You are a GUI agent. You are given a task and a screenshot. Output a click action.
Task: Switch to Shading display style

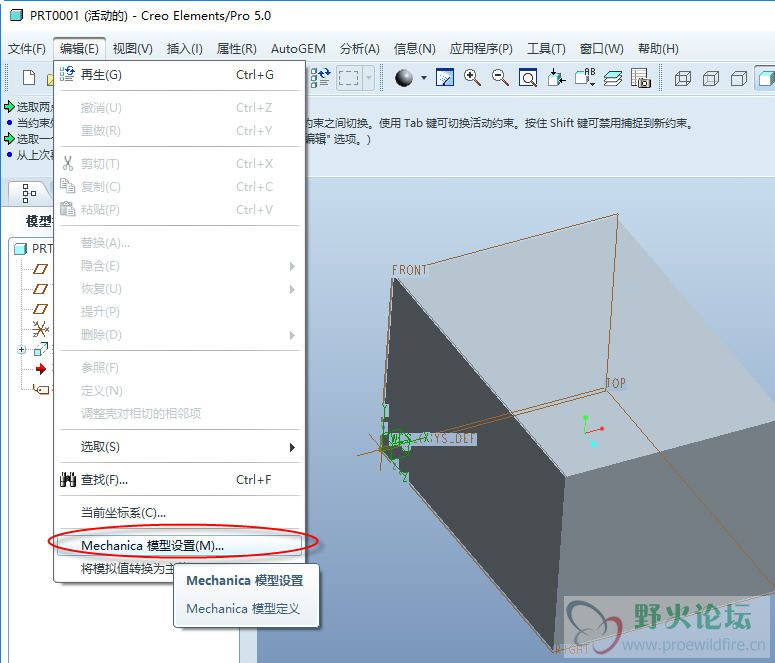(765, 78)
